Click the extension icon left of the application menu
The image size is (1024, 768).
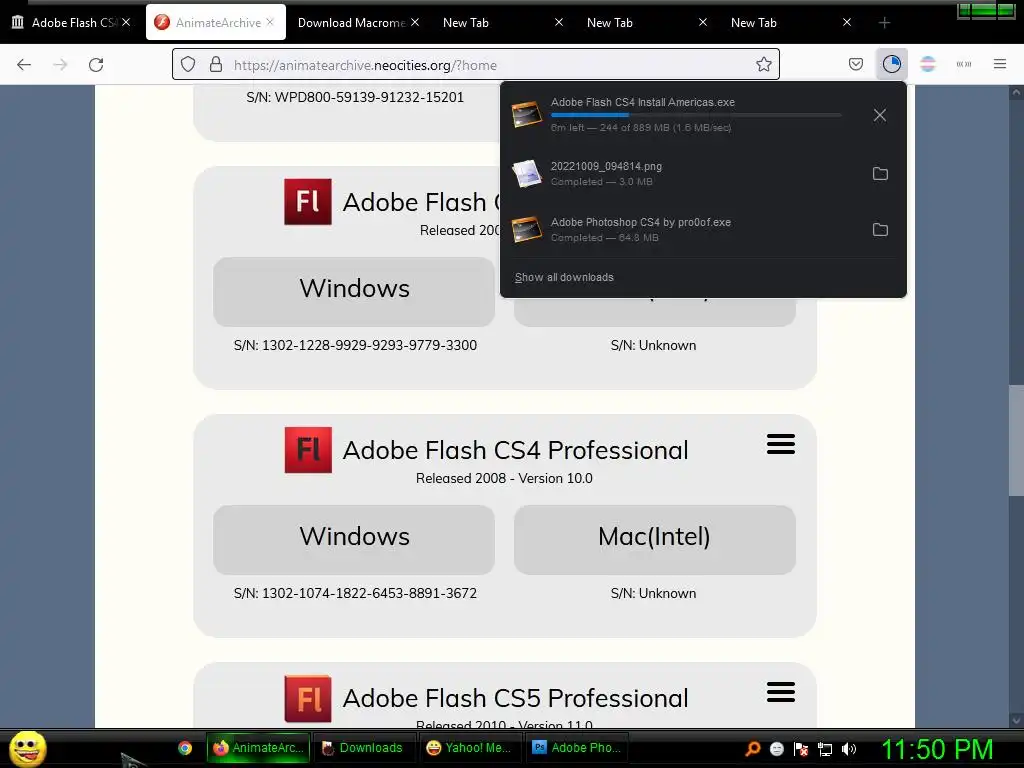click(x=964, y=64)
